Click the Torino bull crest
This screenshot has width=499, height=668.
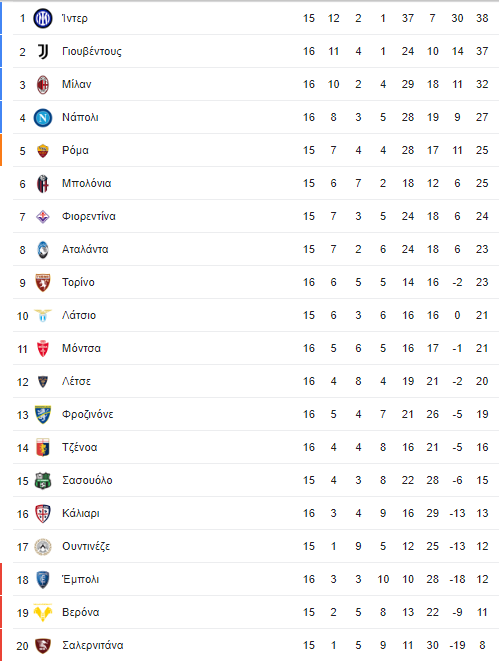(x=43, y=282)
